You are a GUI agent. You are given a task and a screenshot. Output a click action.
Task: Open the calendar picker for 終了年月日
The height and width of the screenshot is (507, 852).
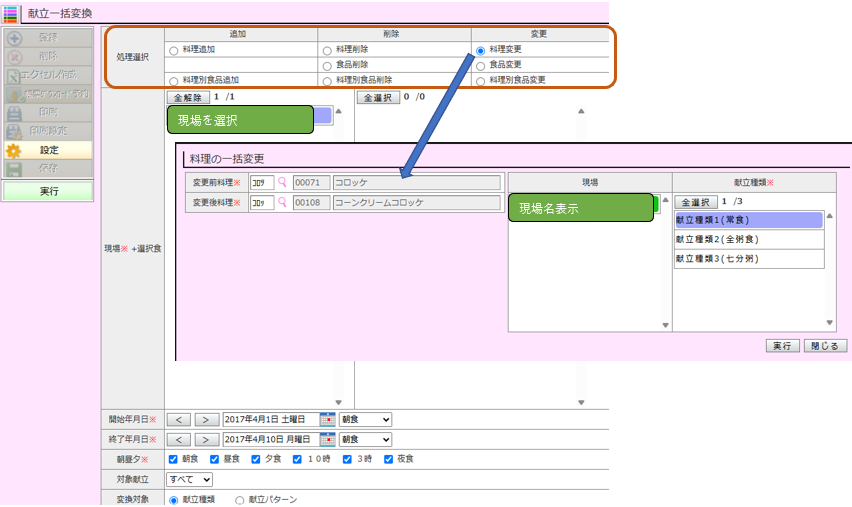point(327,439)
